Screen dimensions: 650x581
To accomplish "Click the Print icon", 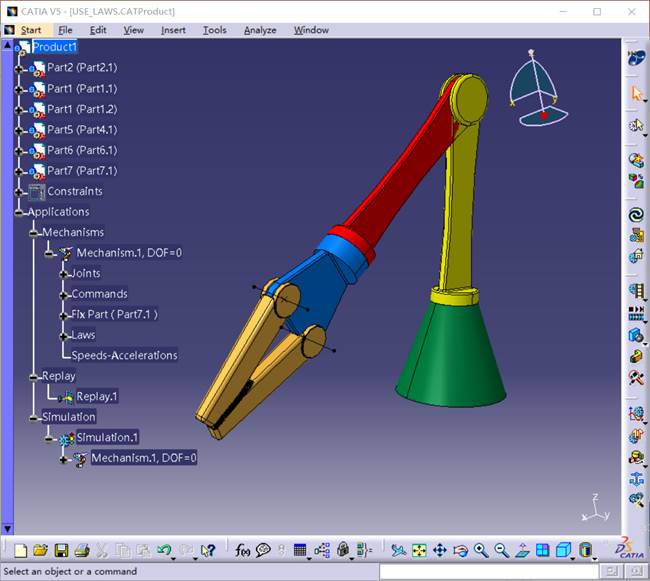I will [x=82, y=550].
